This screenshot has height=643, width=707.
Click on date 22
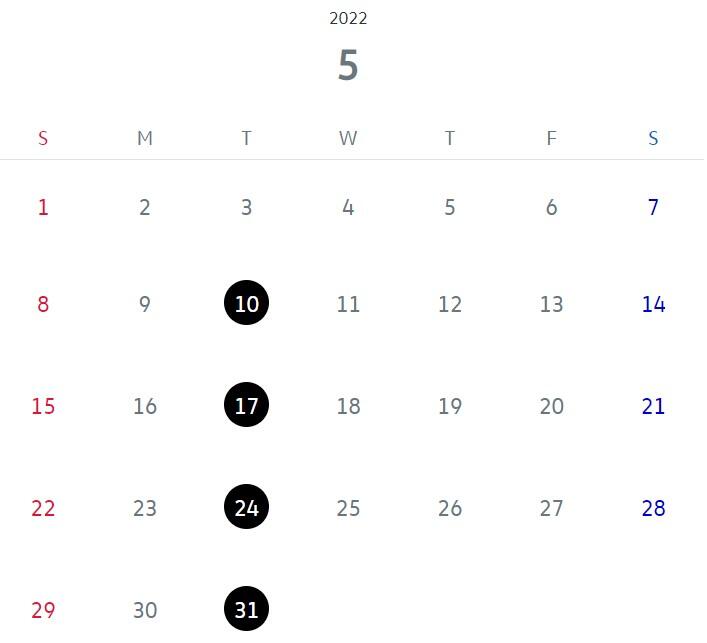point(43,509)
